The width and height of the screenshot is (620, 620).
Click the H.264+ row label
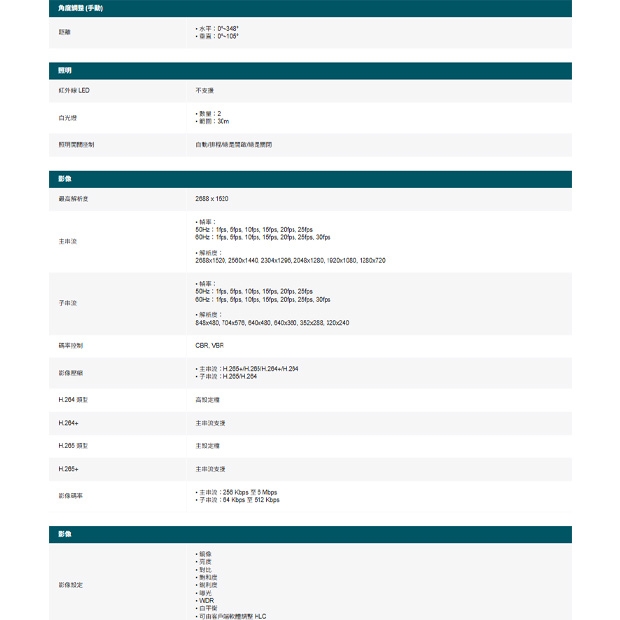tap(68, 423)
